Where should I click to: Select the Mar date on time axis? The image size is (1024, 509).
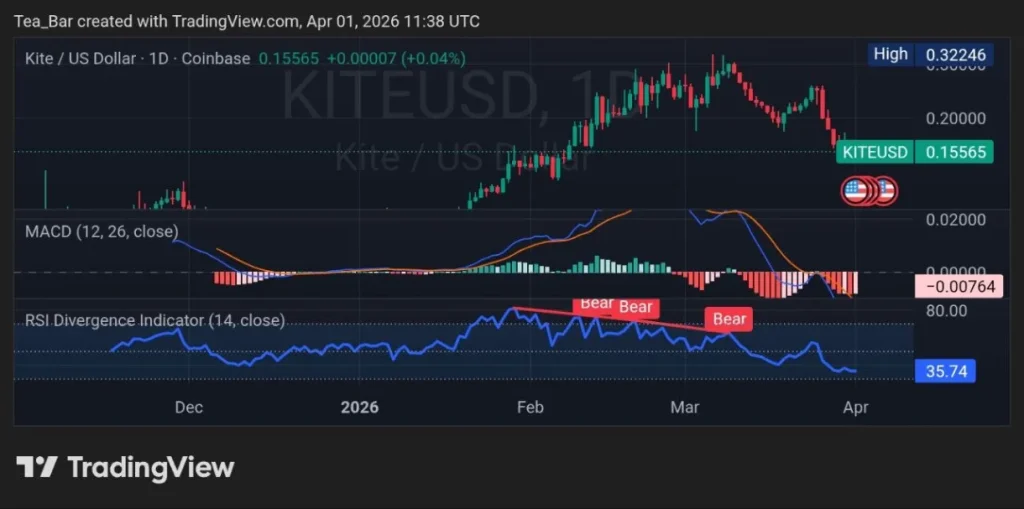(x=685, y=407)
